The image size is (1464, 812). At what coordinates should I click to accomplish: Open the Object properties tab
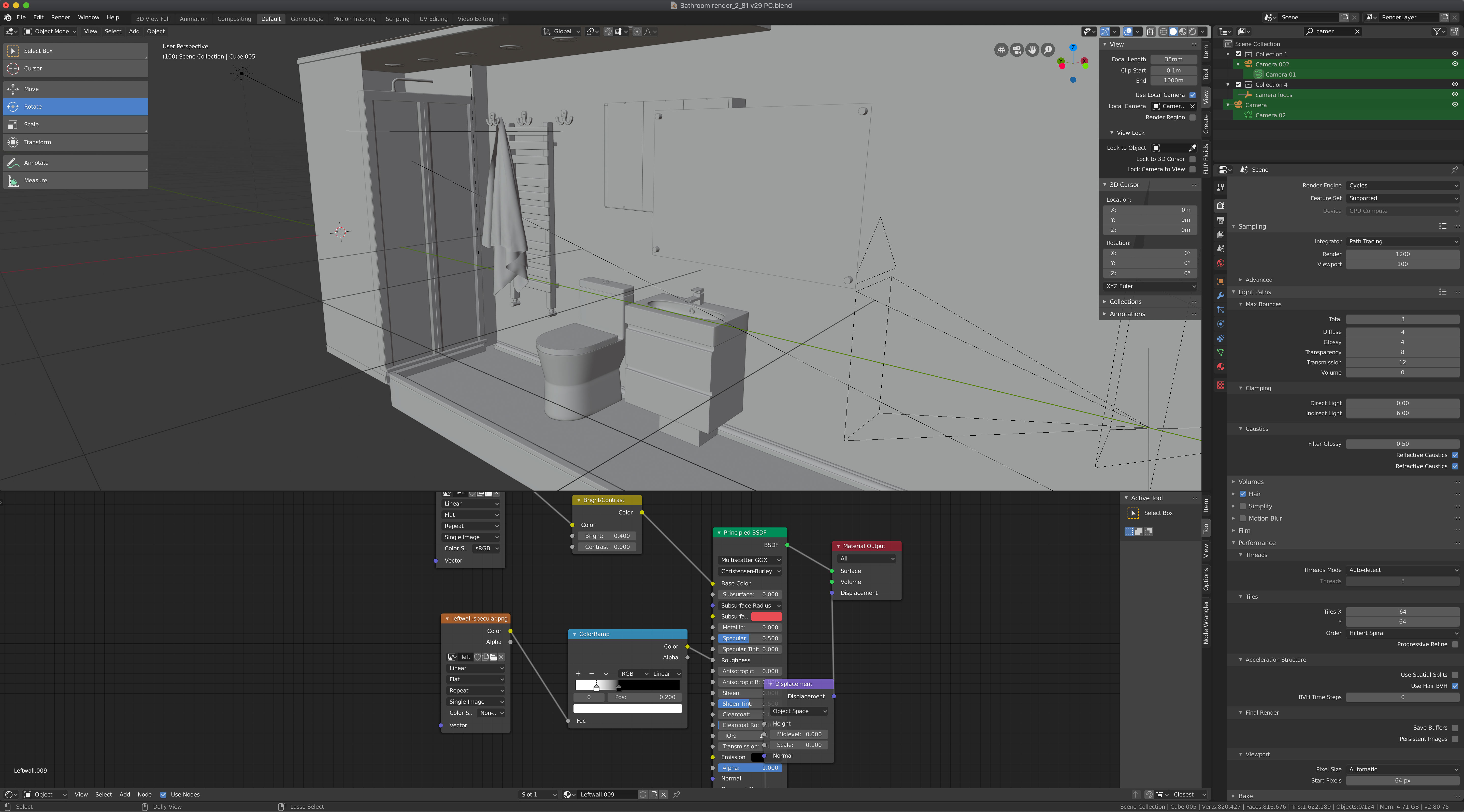tap(1220, 281)
